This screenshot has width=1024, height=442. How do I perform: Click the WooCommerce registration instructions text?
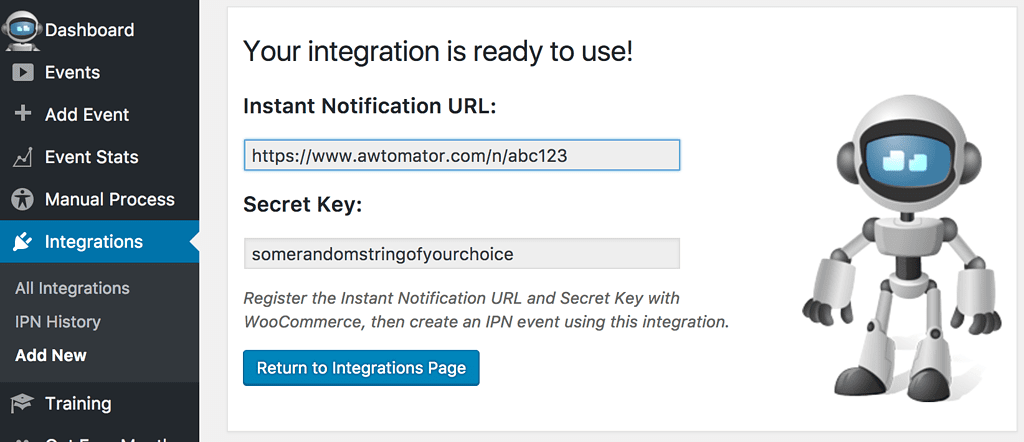coord(486,310)
